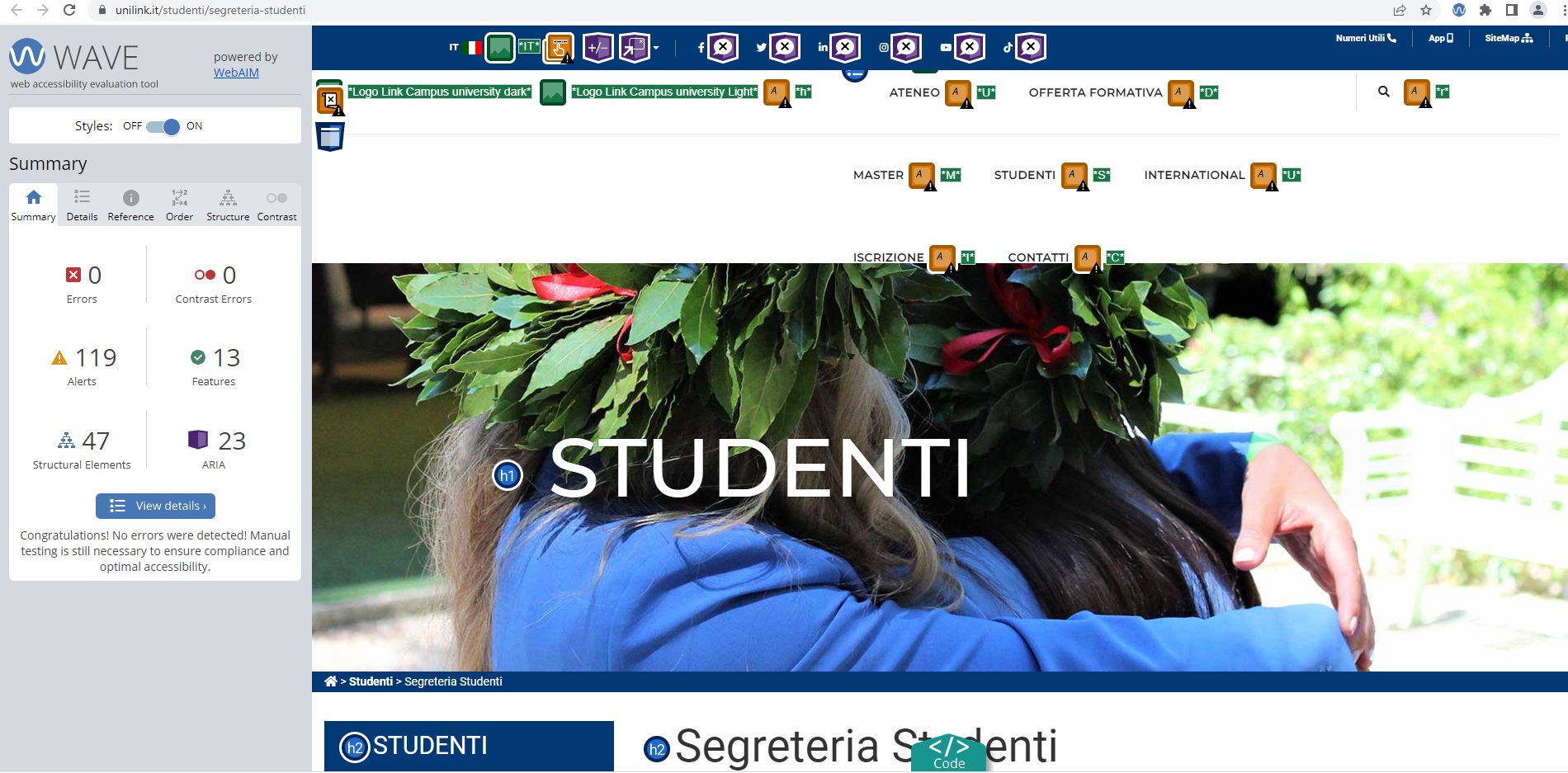Click the browser address bar URL
The height and width of the screenshot is (773, 1568).
point(210,10)
